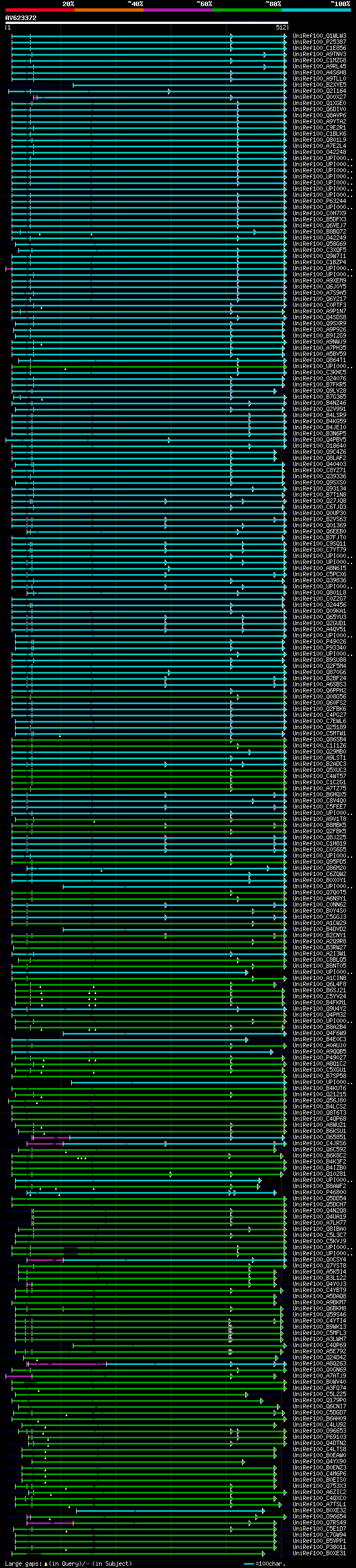
Task: Click the UniRef100_P38011 entry
Action: 319,1547
